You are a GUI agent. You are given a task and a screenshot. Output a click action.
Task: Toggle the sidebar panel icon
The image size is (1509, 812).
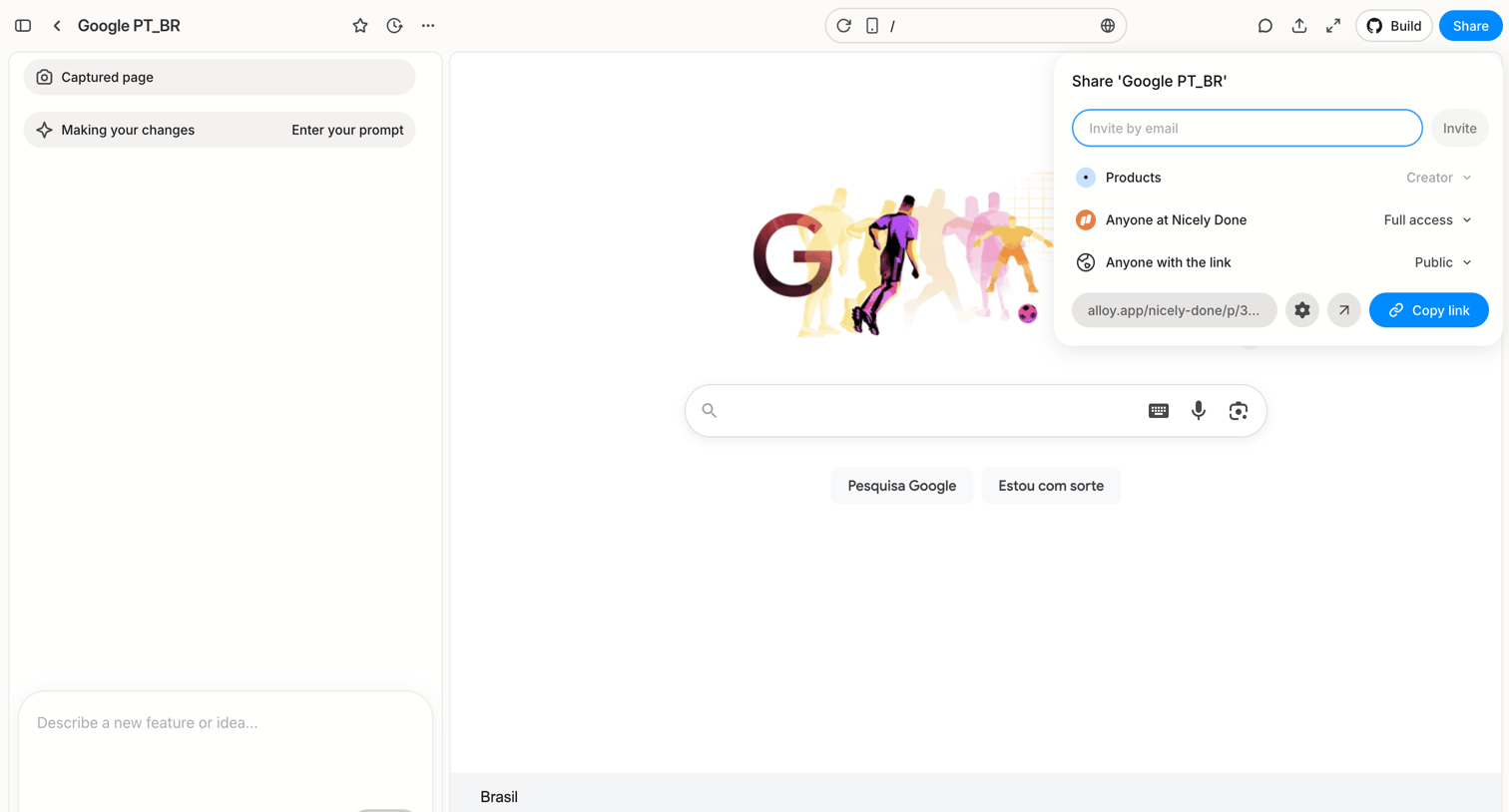tap(23, 26)
